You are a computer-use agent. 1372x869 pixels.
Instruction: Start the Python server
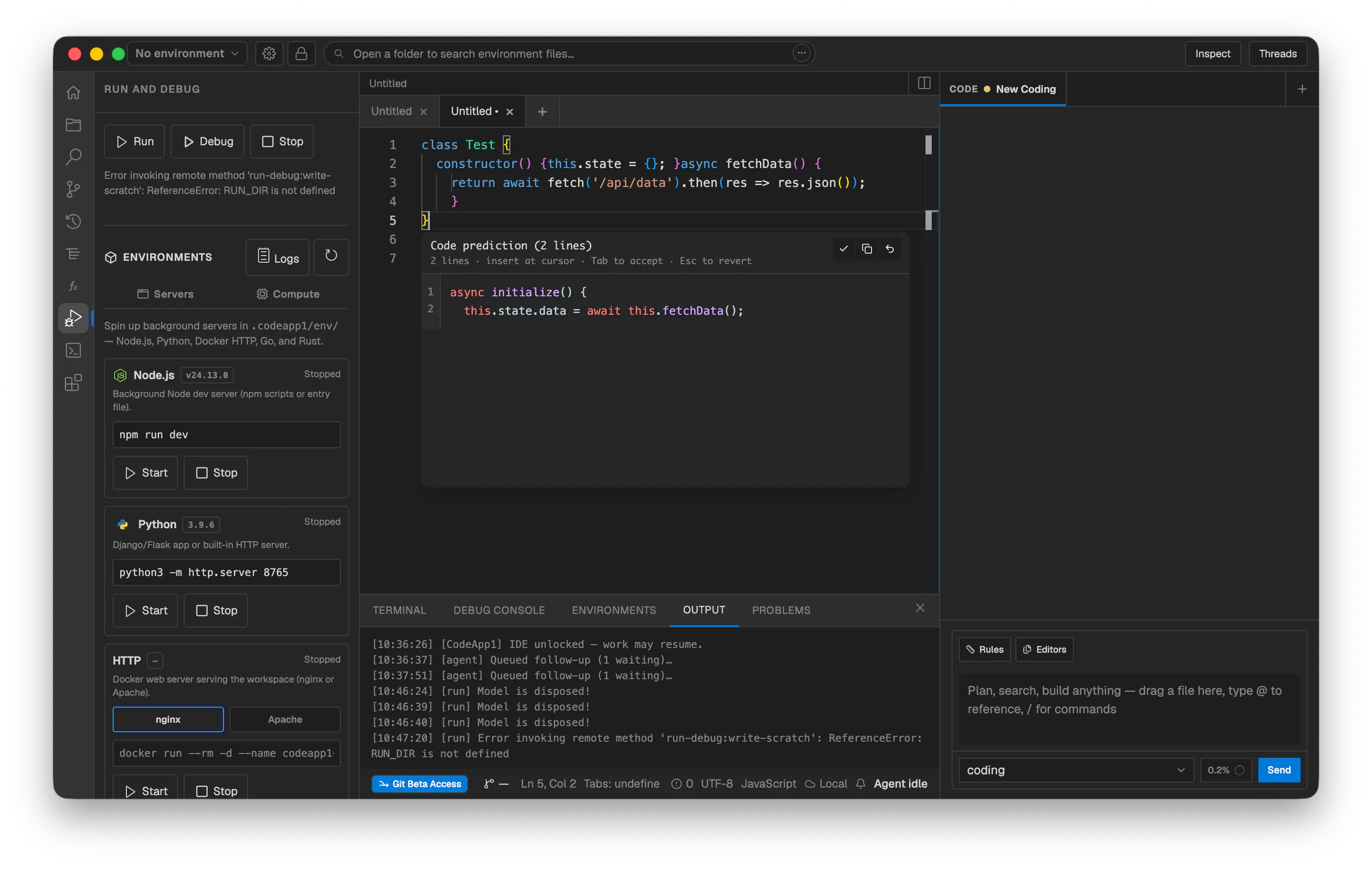click(x=145, y=611)
